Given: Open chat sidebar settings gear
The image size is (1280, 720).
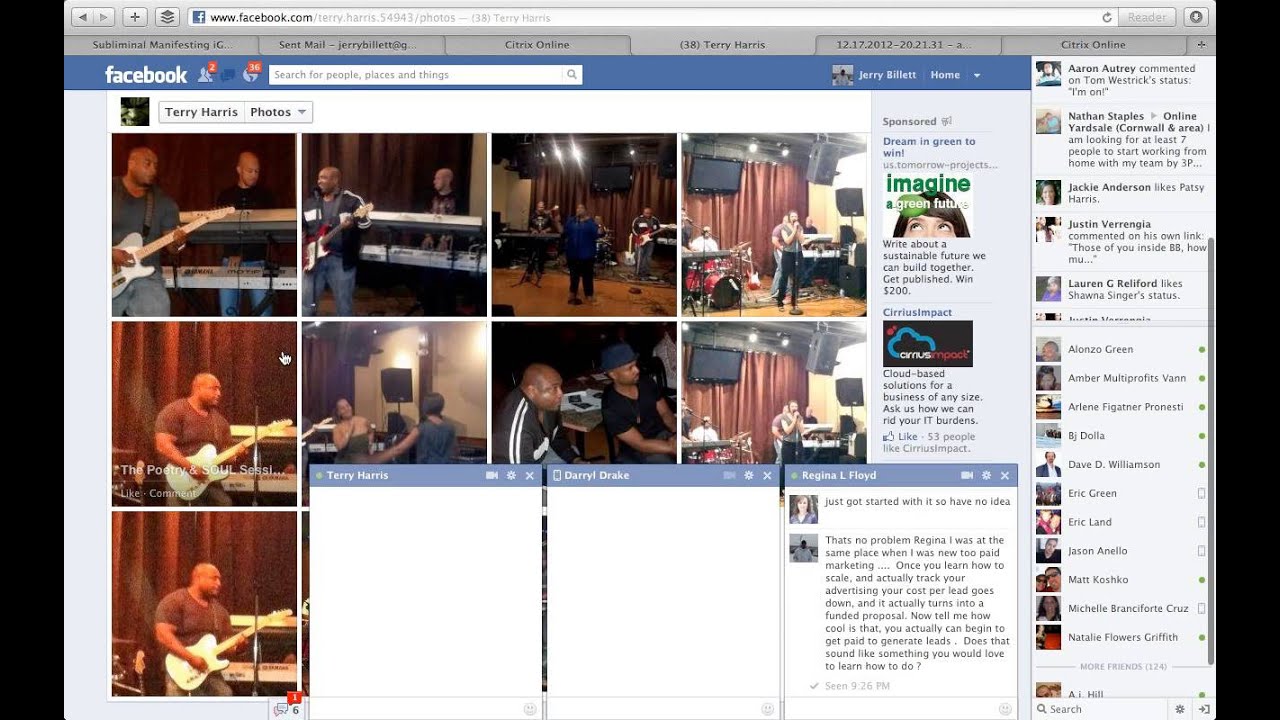Looking at the screenshot, I should pyautogui.click(x=1180, y=709).
